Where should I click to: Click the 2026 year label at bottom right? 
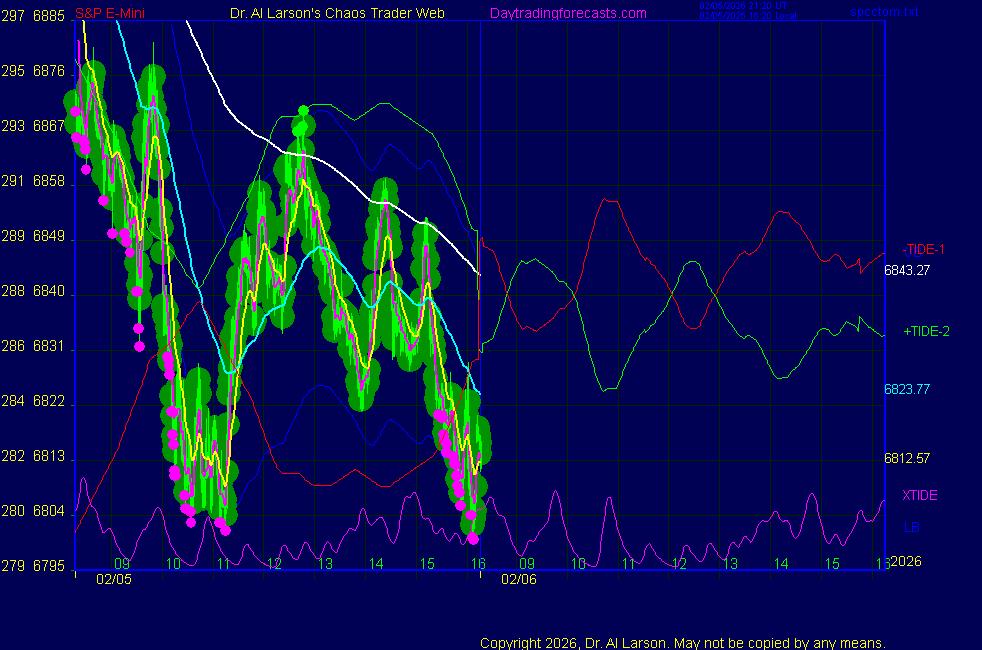coord(906,563)
